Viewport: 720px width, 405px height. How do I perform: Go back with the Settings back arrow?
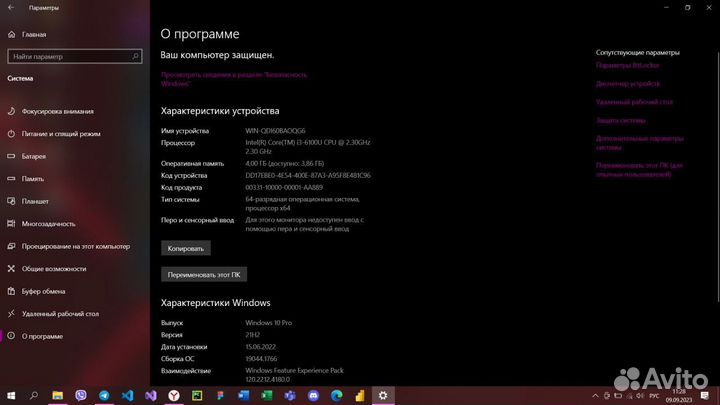tap(11, 7)
